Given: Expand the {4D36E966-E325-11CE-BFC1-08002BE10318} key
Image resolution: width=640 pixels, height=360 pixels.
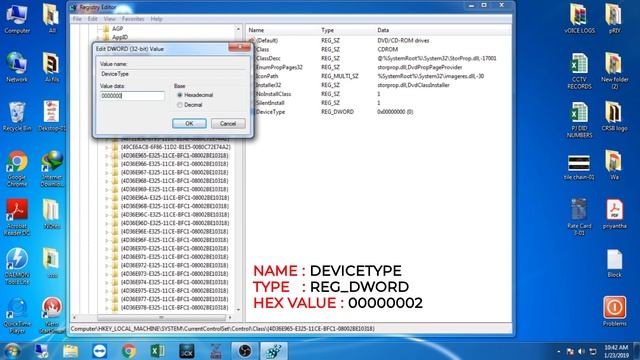Looking at the screenshot, I should [107, 164].
